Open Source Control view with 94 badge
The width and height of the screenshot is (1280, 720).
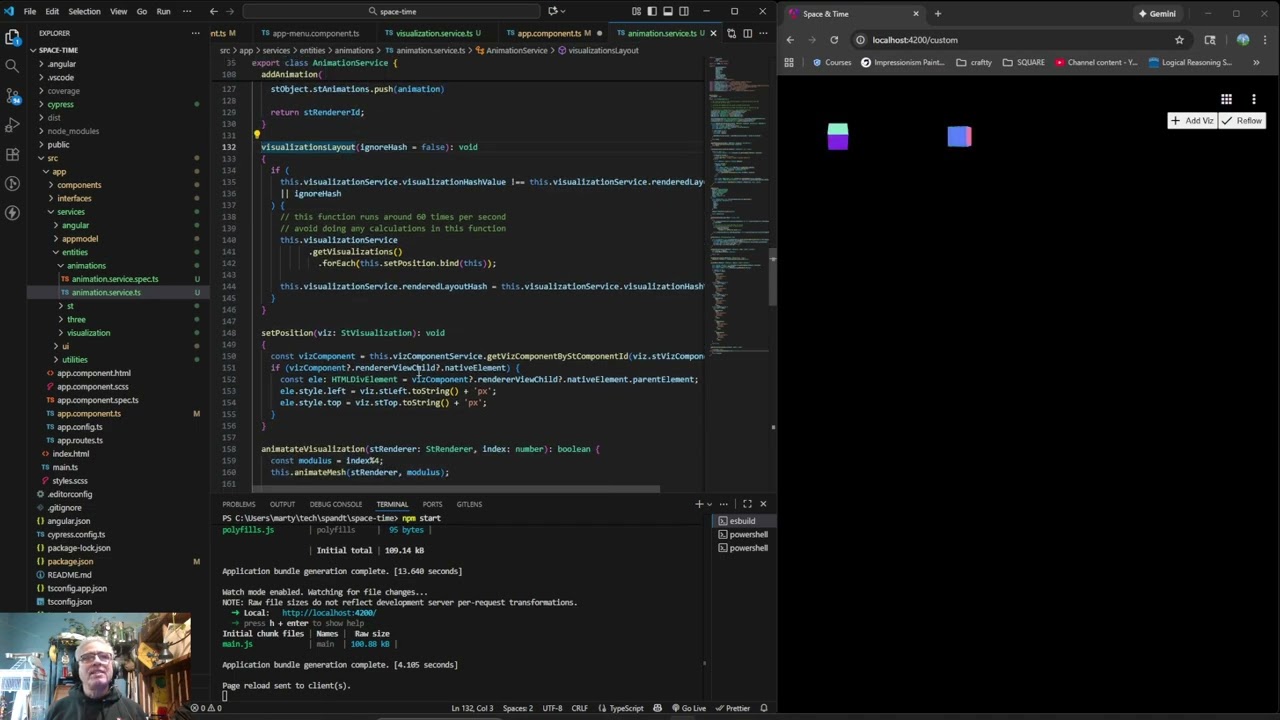point(12,95)
